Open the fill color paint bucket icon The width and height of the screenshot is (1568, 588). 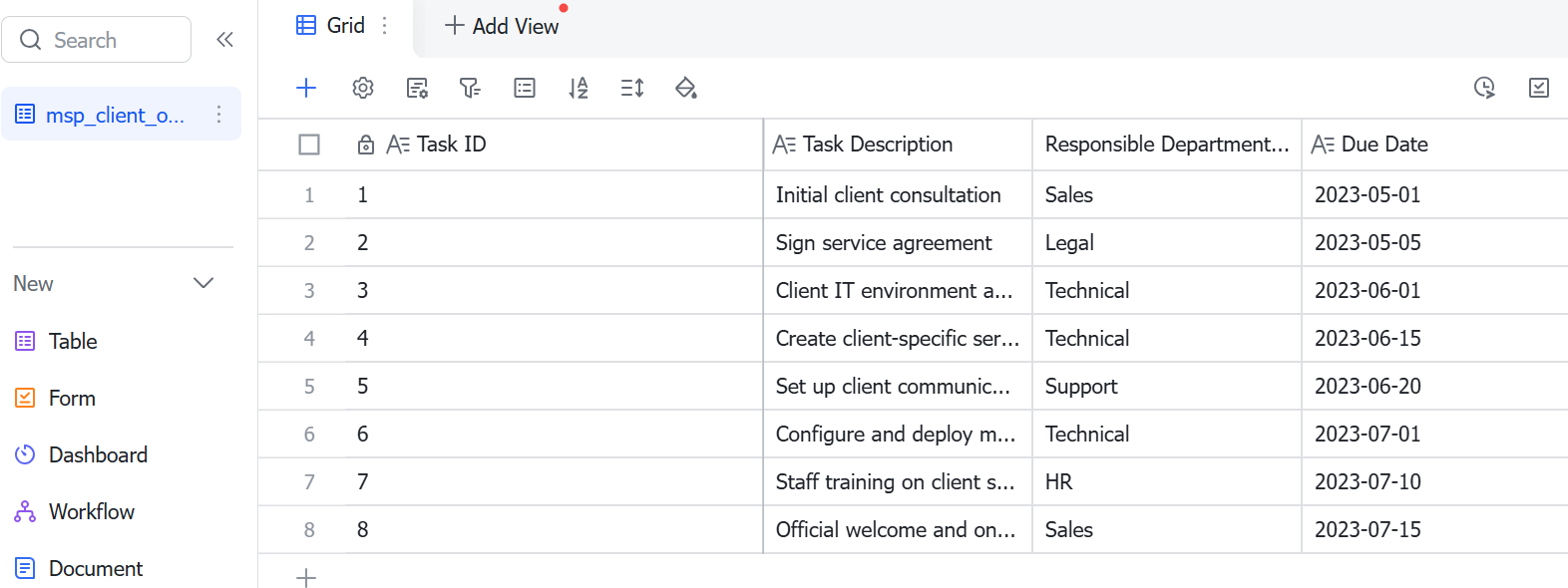(x=686, y=88)
